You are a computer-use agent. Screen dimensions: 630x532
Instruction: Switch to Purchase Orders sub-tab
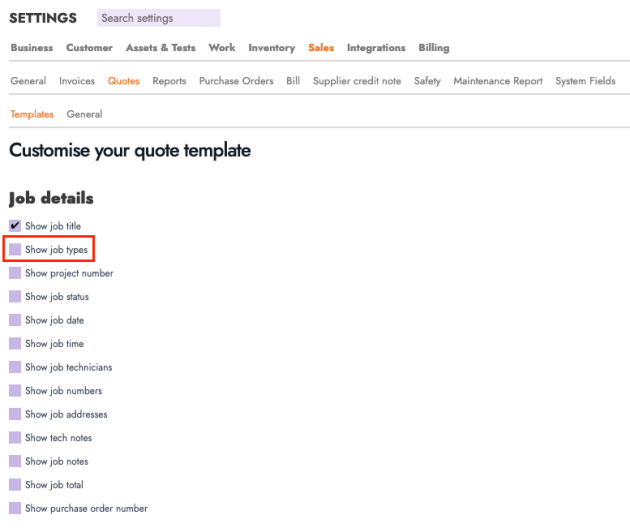236,81
